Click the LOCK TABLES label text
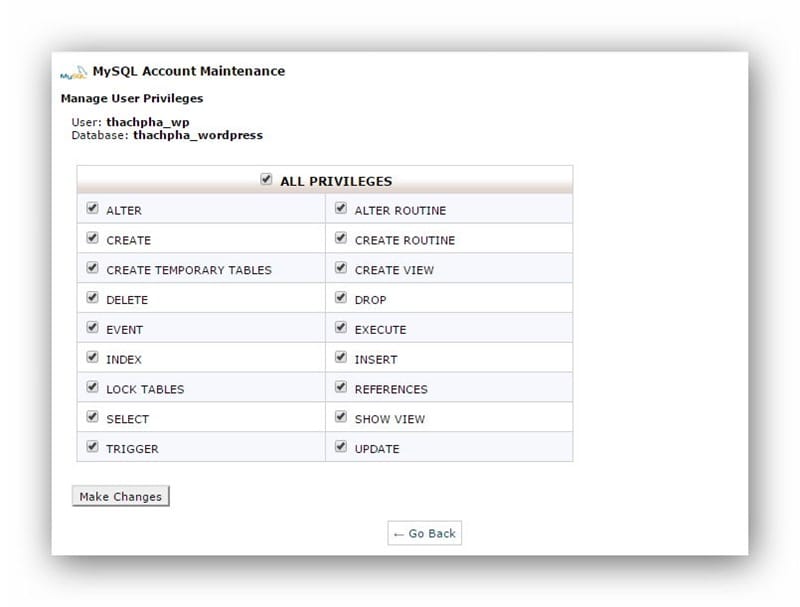 click(x=145, y=390)
